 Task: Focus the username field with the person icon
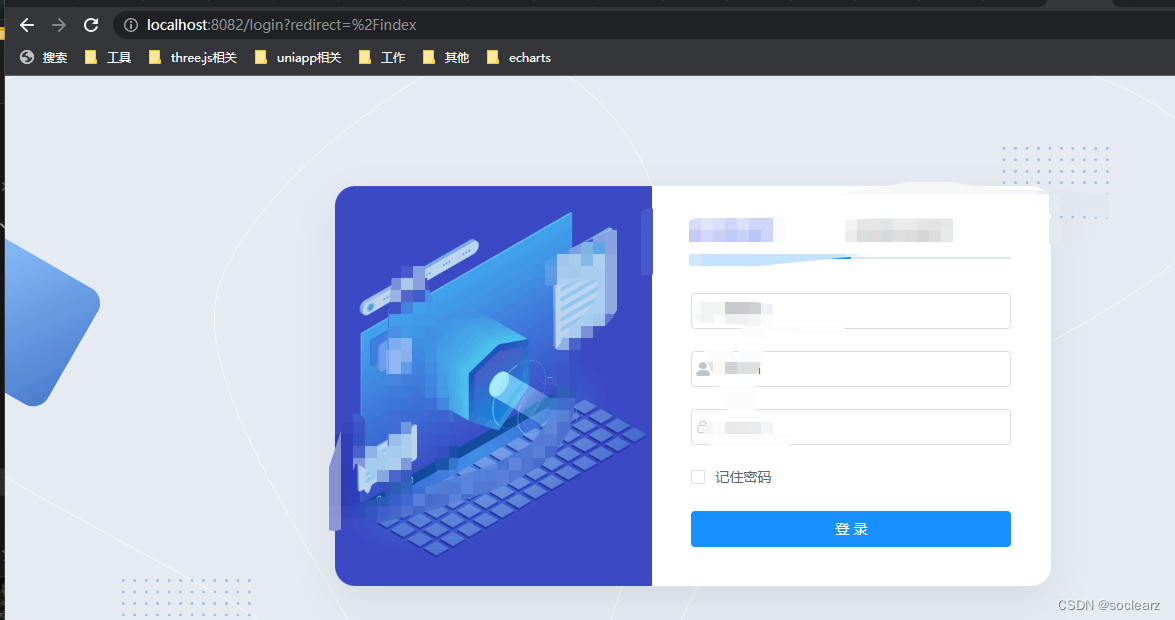(x=851, y=369)
